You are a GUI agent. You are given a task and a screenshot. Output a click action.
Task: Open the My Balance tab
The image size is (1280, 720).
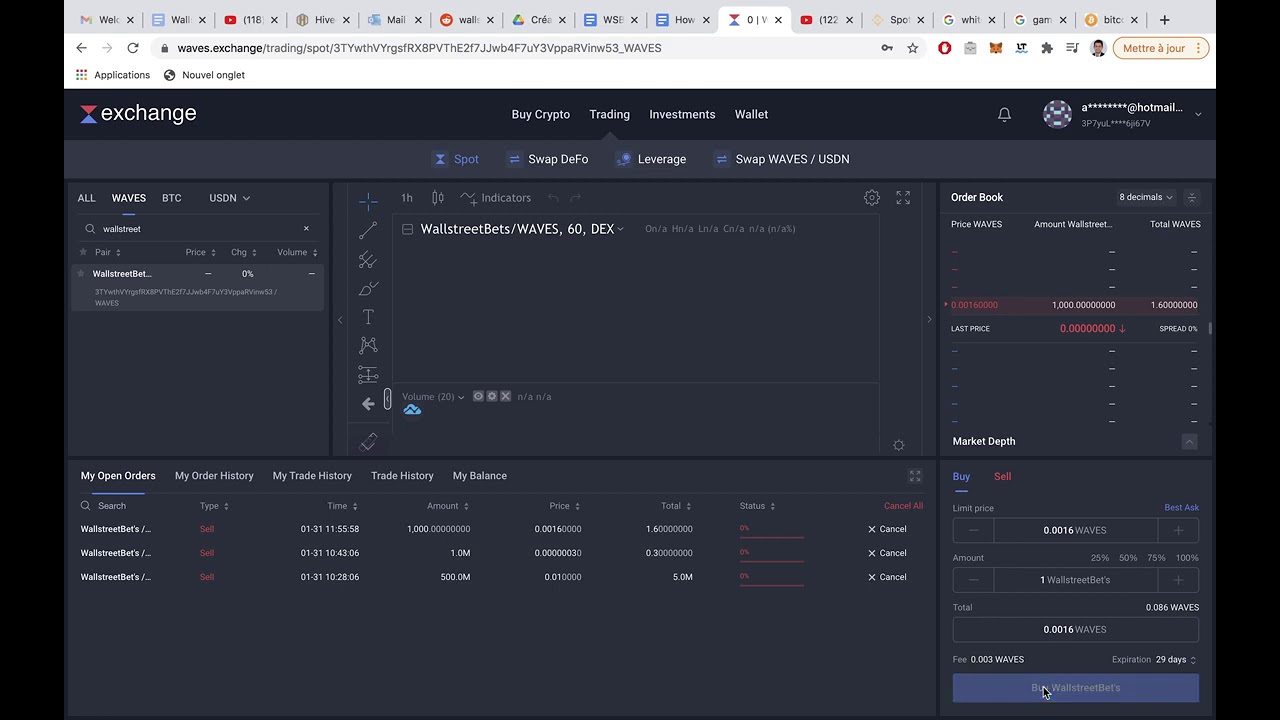(480, 476)
